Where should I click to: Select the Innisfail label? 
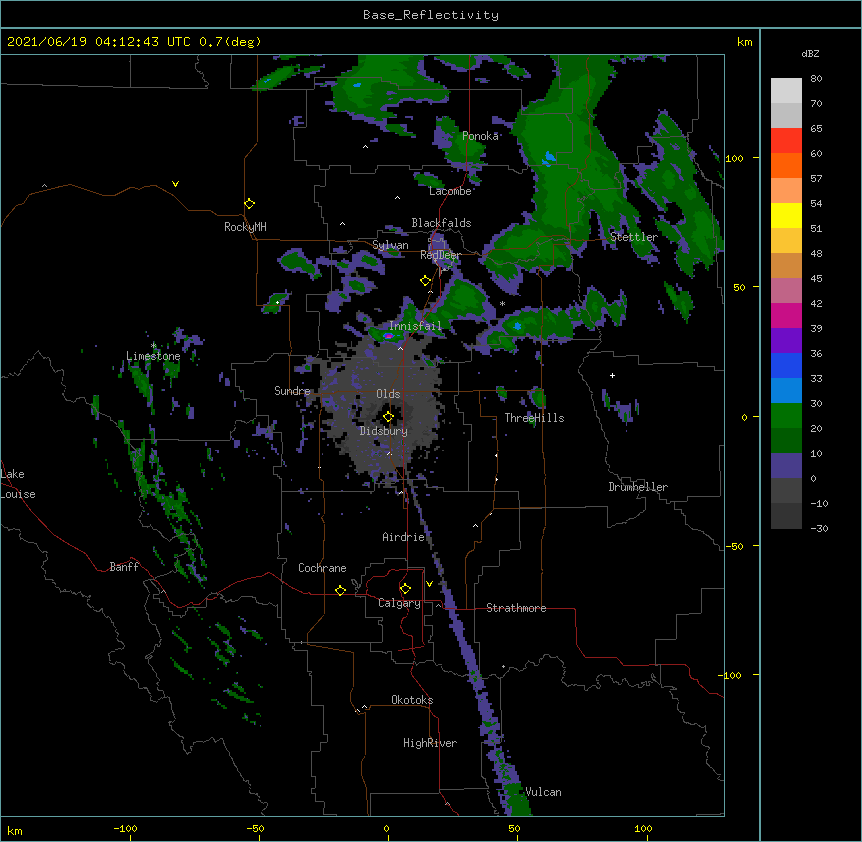(x=415, y=326)
